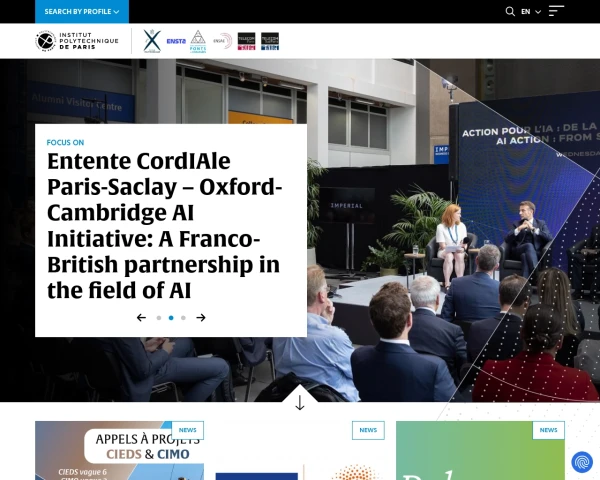Viewport: 600px width, 480px height.
Task: Go to Institut Polytechnique de Paris home logo
Action: coord(77,41)
